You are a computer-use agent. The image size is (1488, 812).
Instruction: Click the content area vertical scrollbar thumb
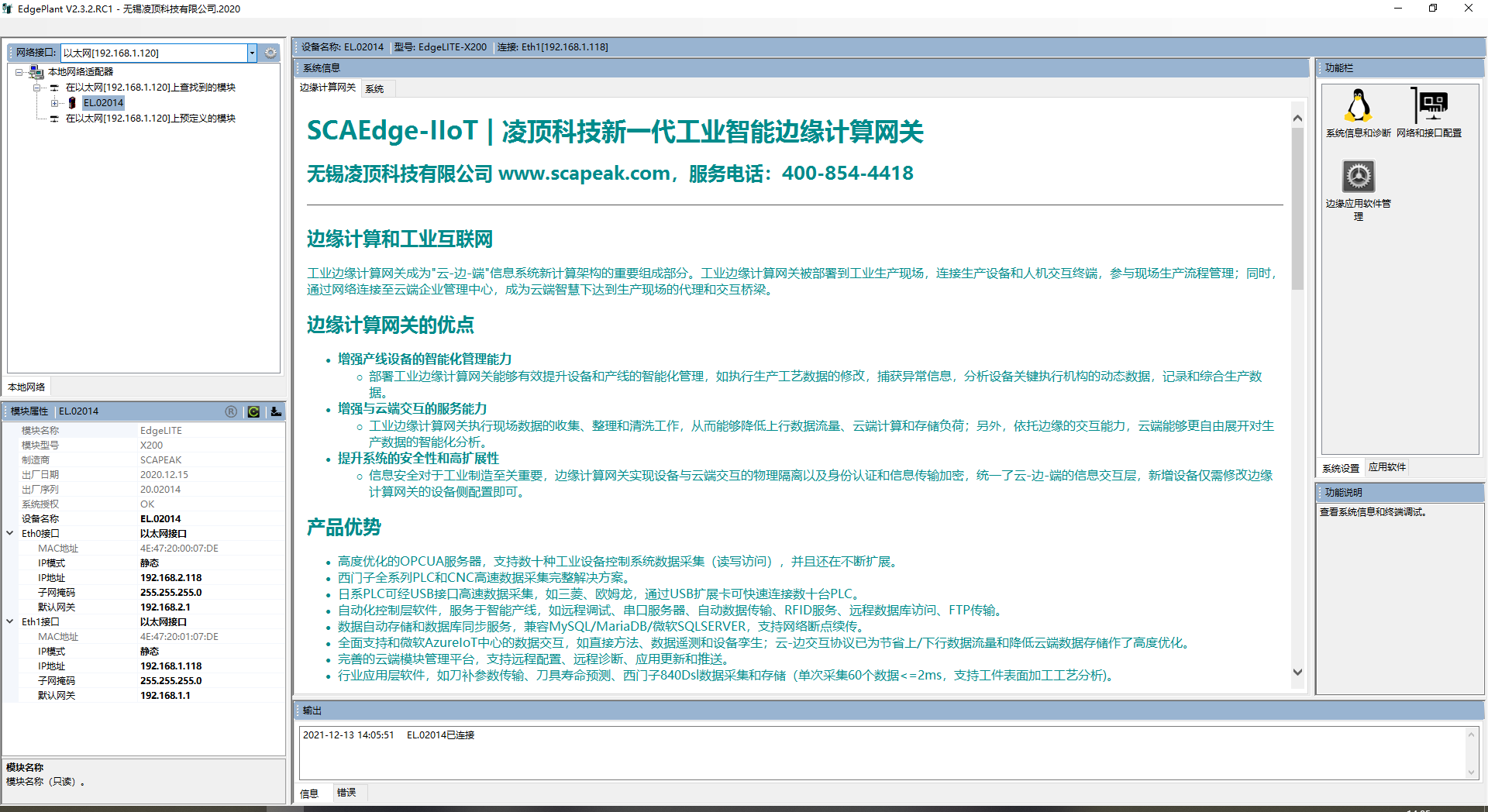(1297, 208)
